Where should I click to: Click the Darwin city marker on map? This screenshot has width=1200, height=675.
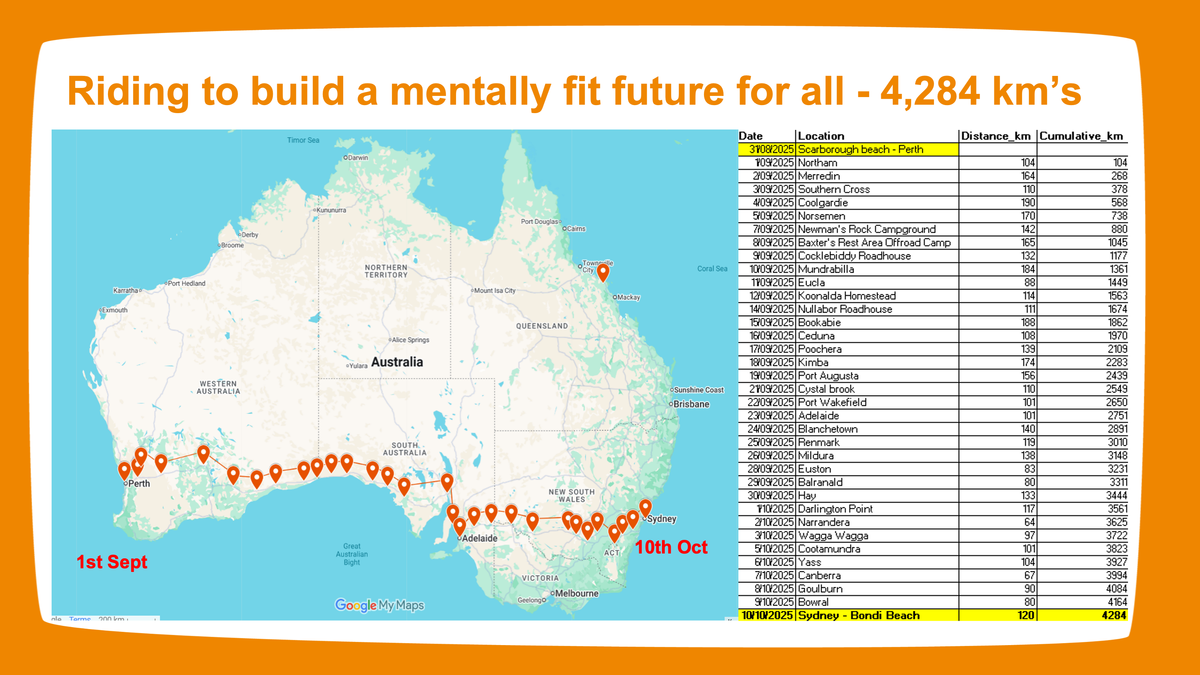pos(344,158)
